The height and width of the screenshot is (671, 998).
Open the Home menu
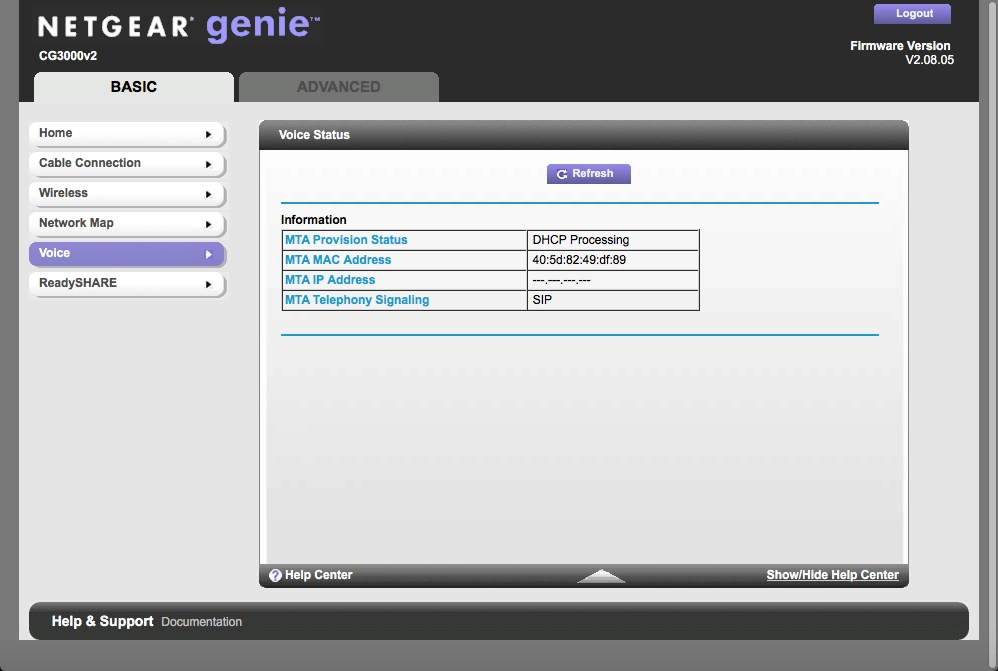click(x=127, y=134)
